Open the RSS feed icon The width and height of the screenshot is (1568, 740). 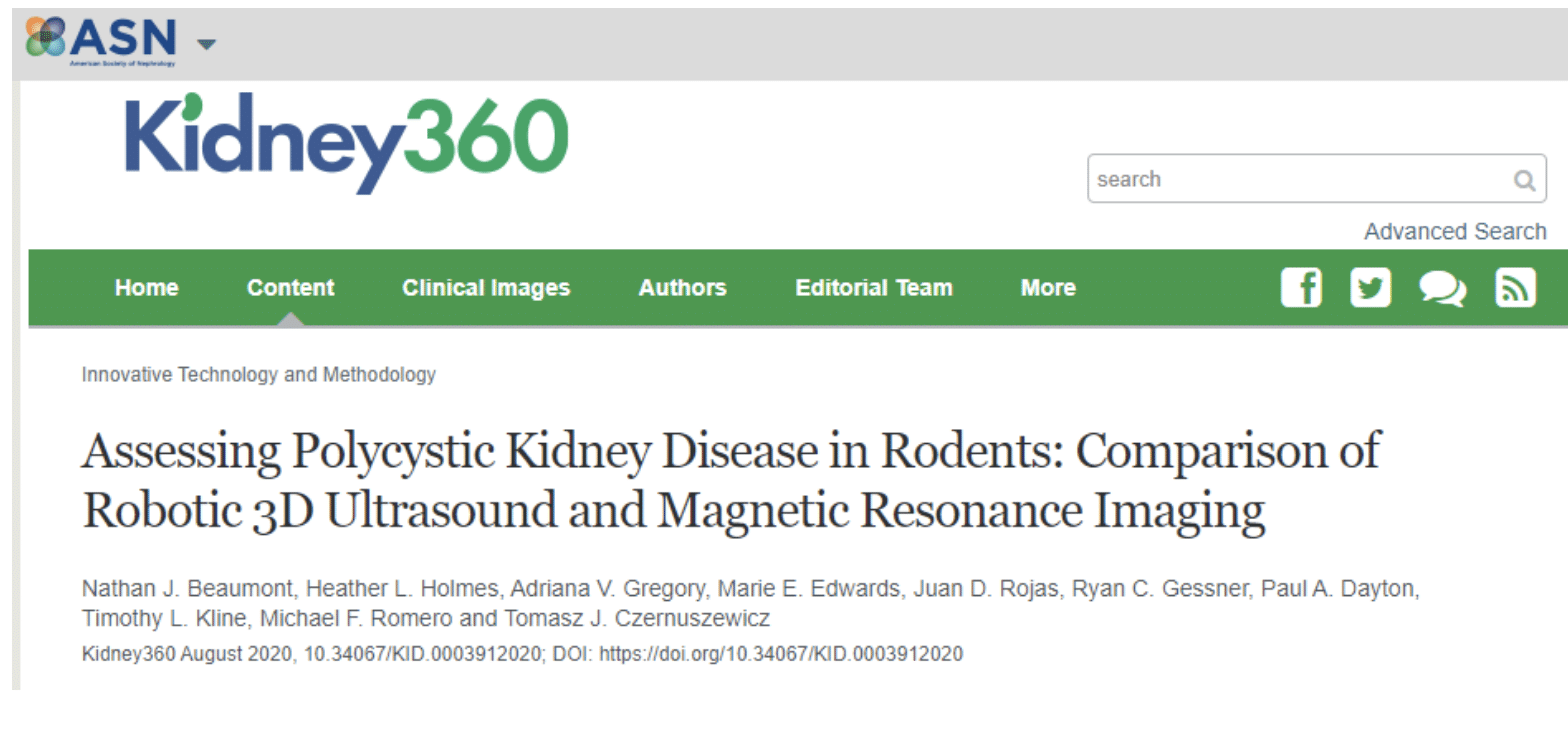coord(1515,288)
